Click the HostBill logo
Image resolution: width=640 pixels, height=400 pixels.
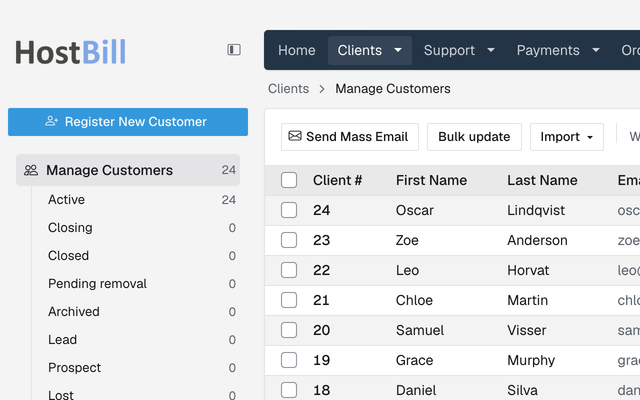[x=70, y=52]
